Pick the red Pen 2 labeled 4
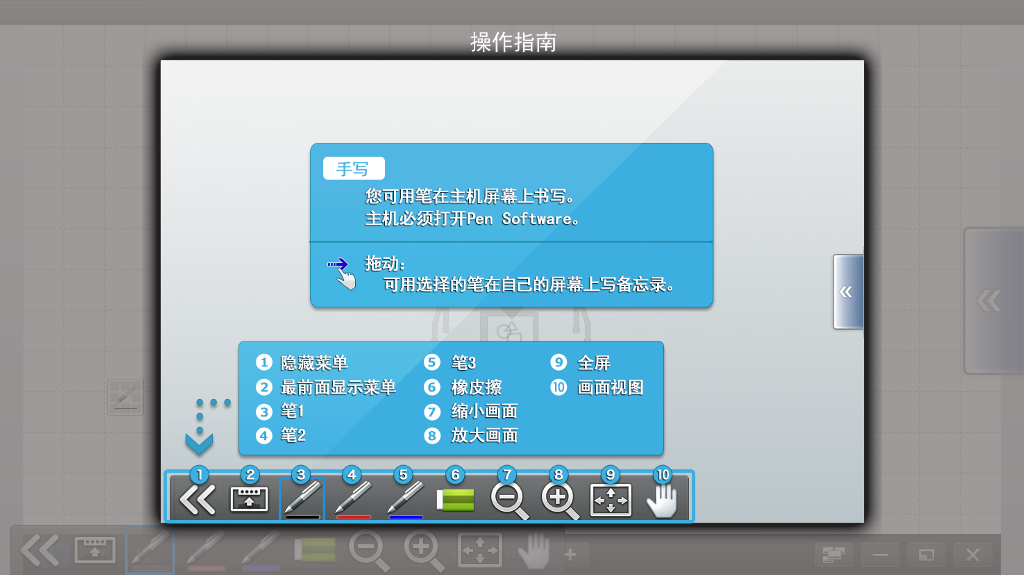This screenshot has width=1024, height=575. (x=353, y=498)
